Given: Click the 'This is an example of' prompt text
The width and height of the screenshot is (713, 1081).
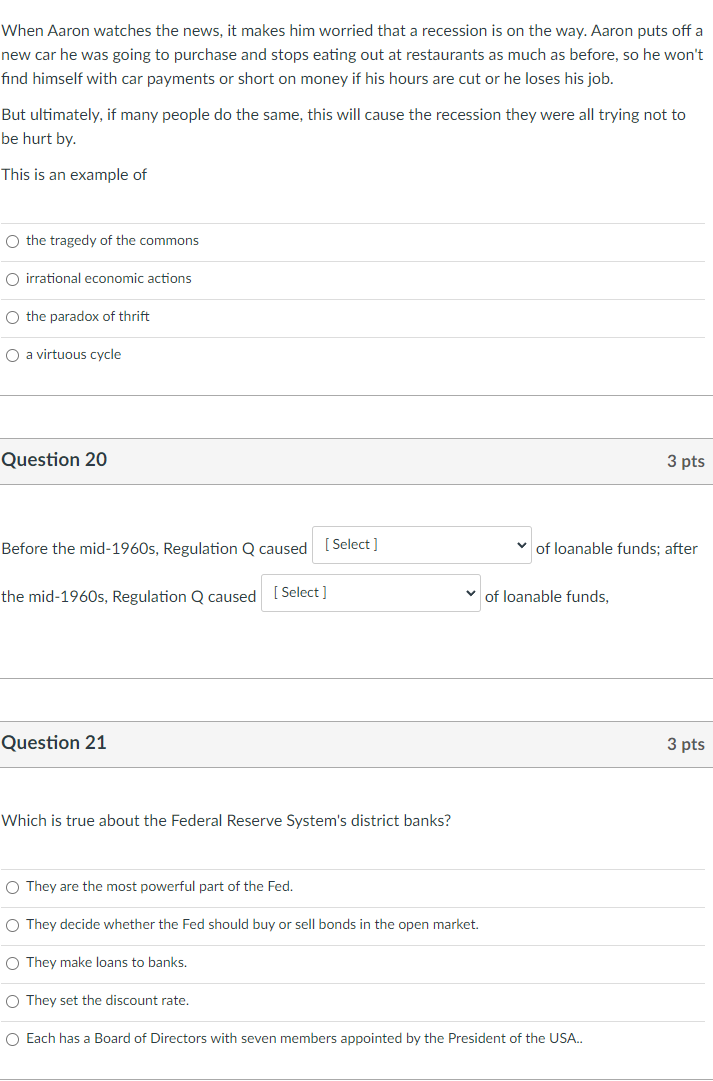Looking at the screenshot, I should (x=74, y=174).
